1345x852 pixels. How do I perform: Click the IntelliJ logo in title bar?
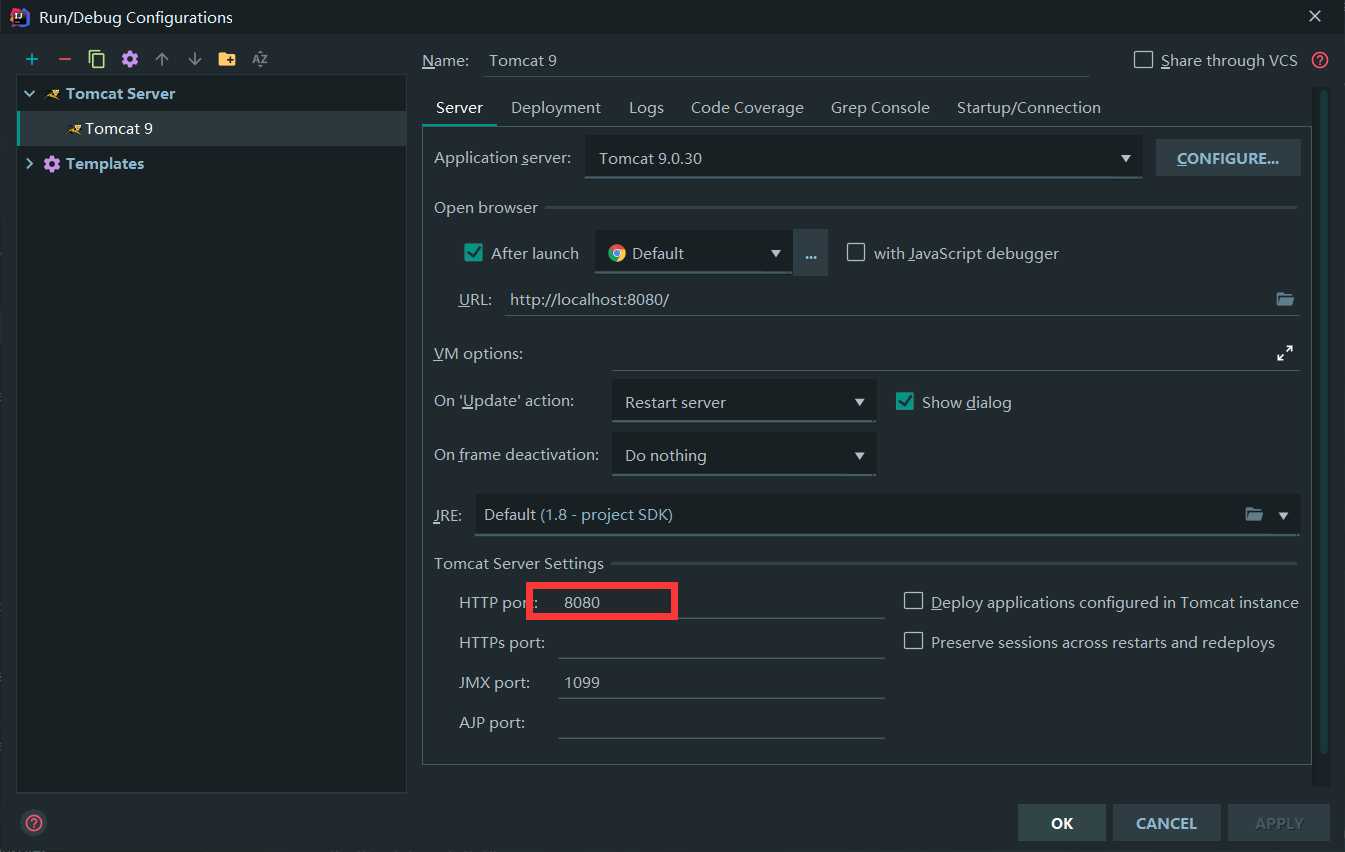19,17
